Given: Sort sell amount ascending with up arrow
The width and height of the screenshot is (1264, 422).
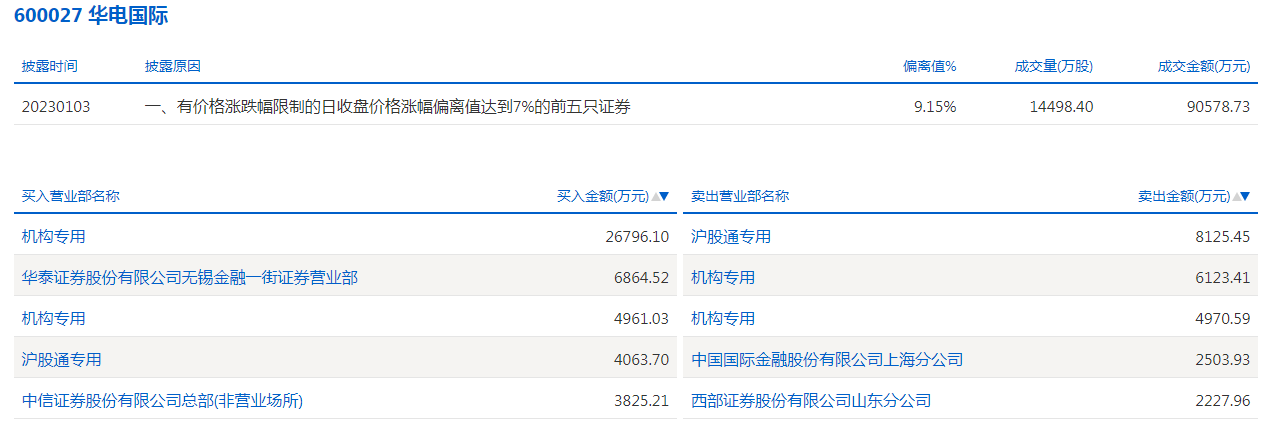Looking at the screenshot, I should tap(1236, 196).
